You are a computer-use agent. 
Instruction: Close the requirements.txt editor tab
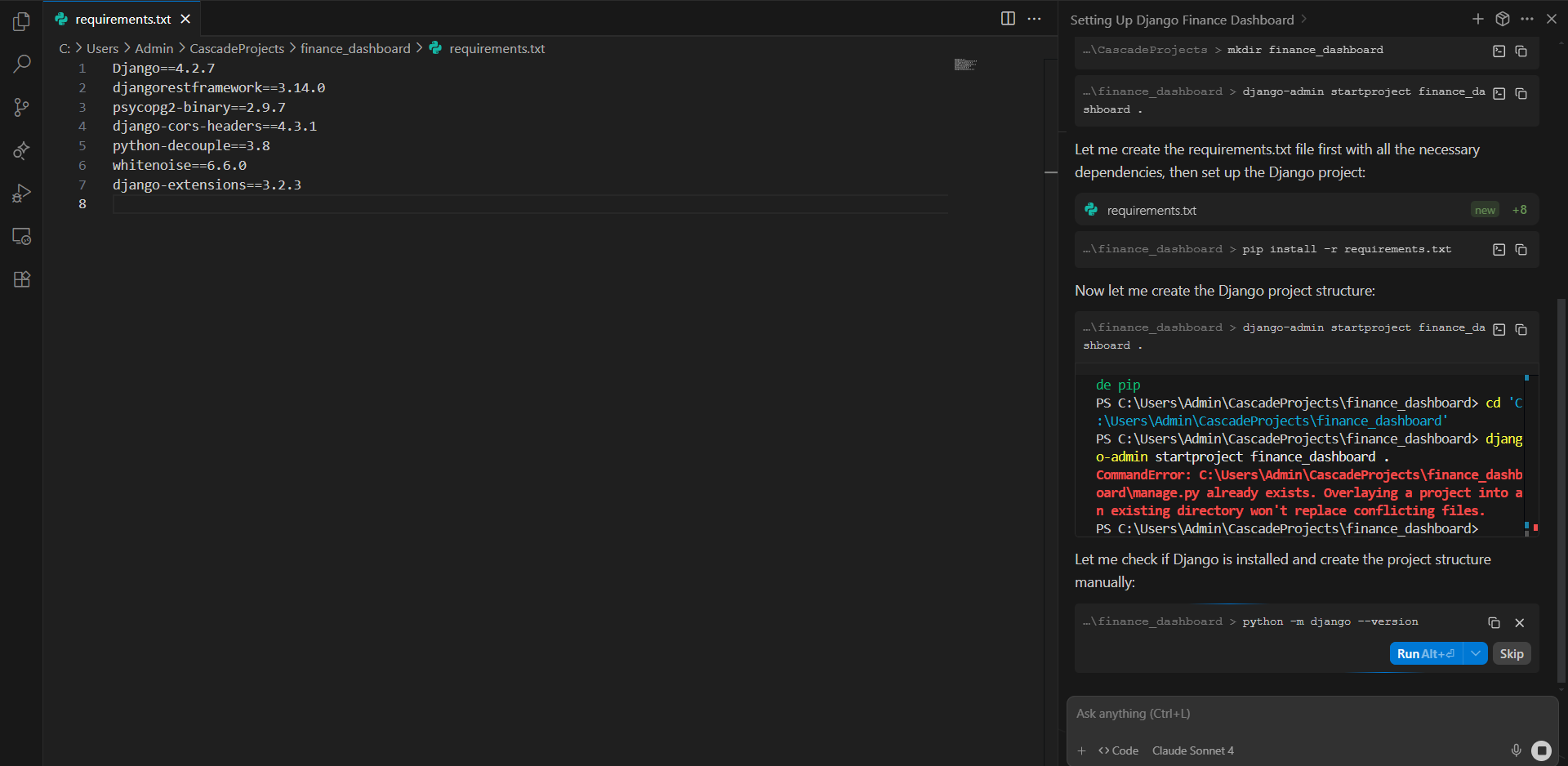pos(185,19)
